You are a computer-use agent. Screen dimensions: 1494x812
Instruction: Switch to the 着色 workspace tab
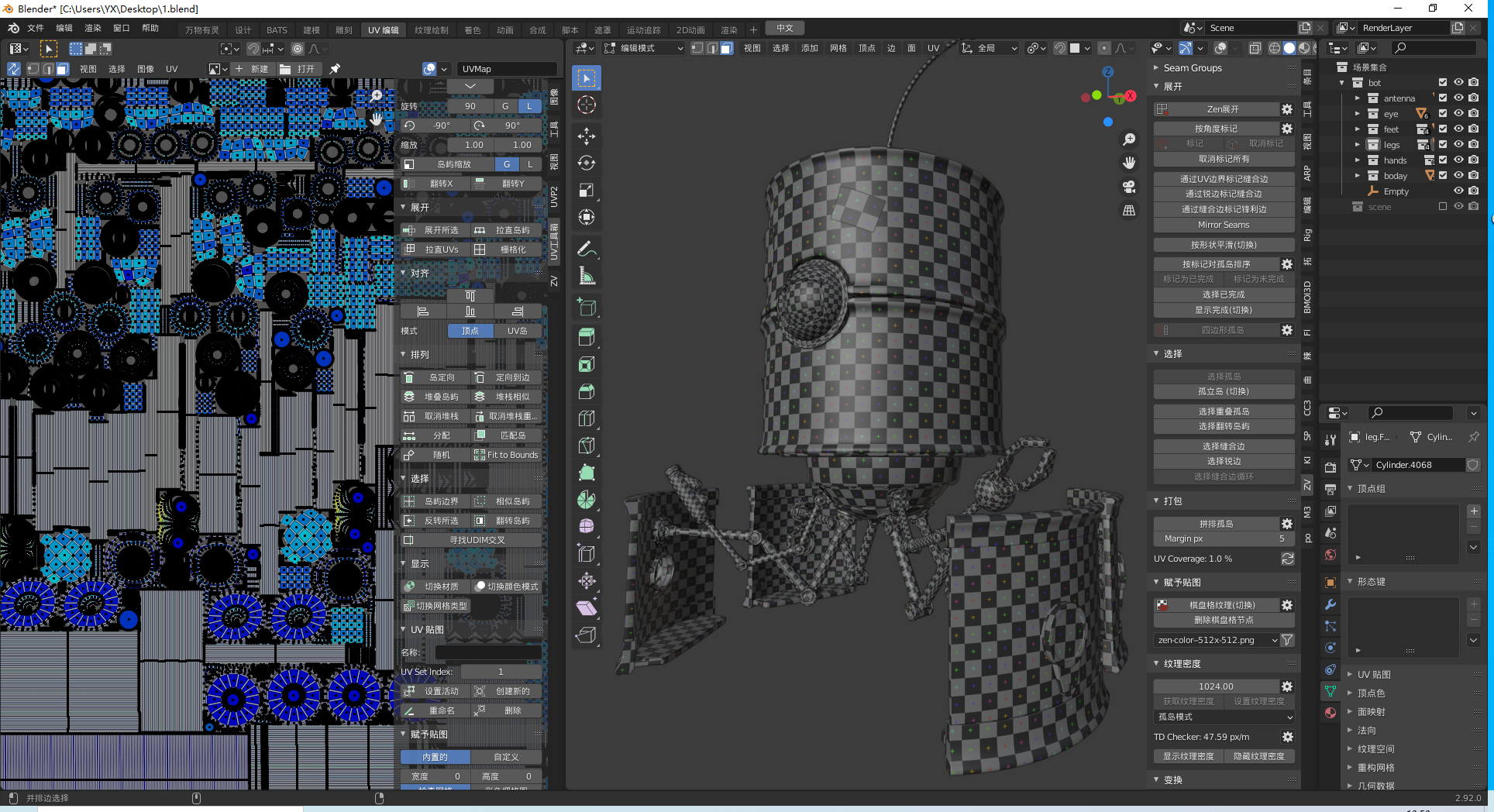(473, 29)
